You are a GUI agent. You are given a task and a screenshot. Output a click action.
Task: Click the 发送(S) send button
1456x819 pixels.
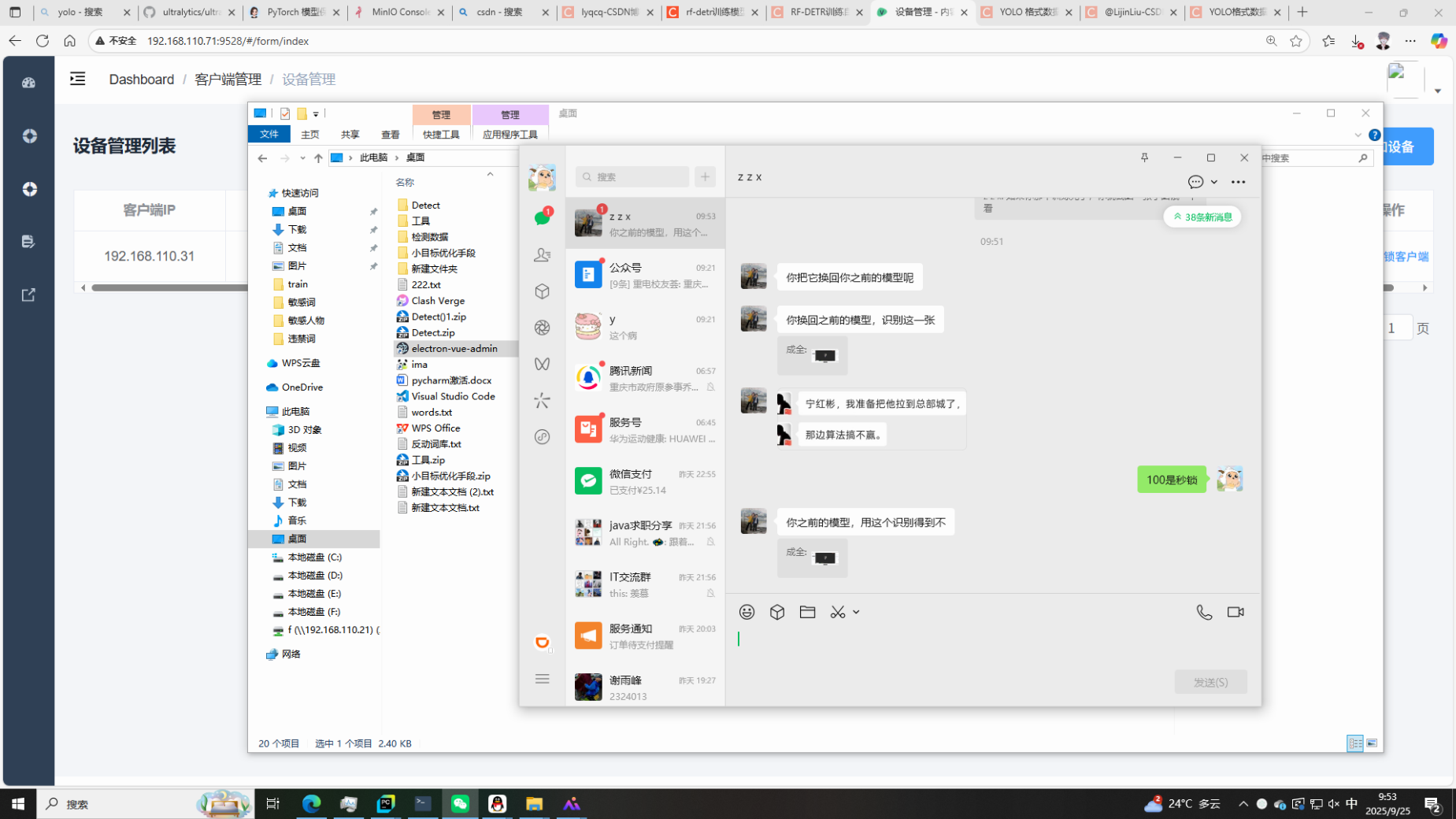pyautogui.click(x=1210, y=682)
